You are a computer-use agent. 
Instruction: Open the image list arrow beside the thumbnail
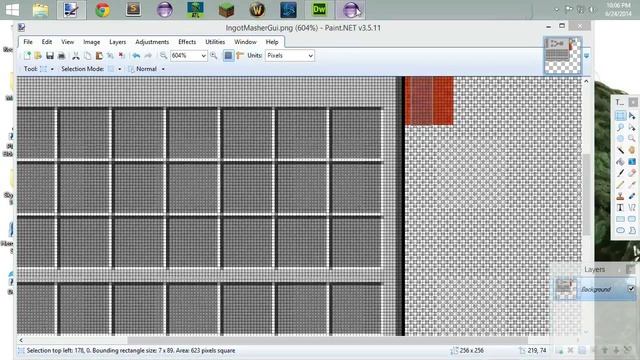(x=587, y=56)
